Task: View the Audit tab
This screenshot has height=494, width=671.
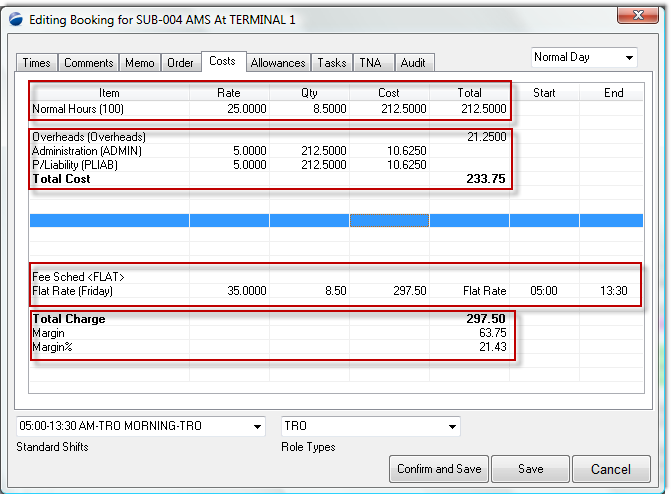Action: (x=413, y=63)
